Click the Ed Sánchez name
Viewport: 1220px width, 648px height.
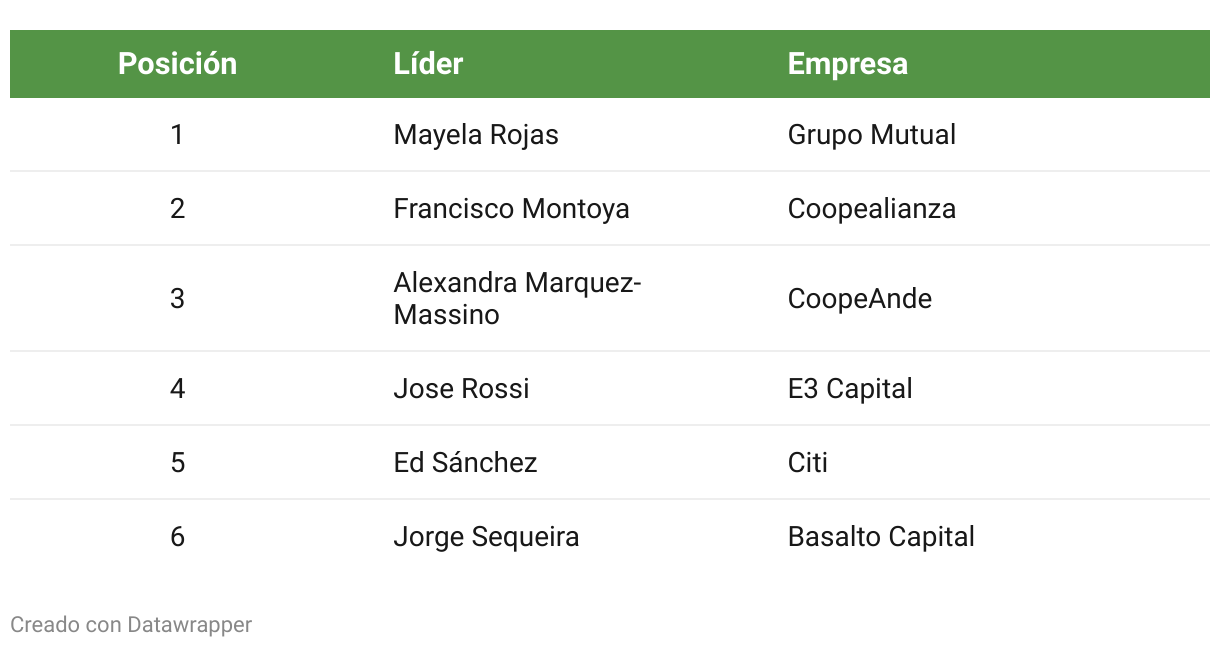click(x=466, y=463)
